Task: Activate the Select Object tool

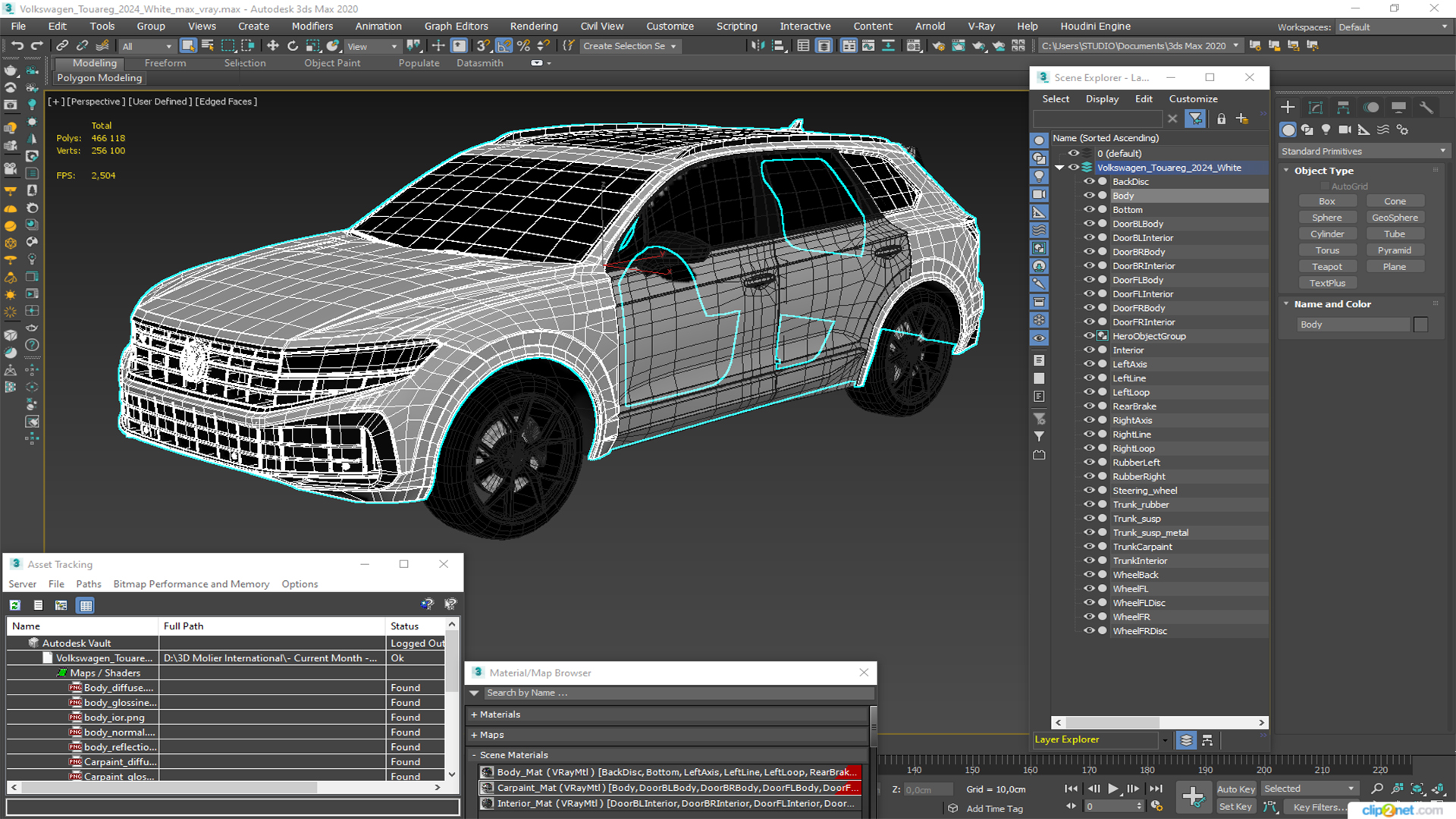Action: (188, 46)
